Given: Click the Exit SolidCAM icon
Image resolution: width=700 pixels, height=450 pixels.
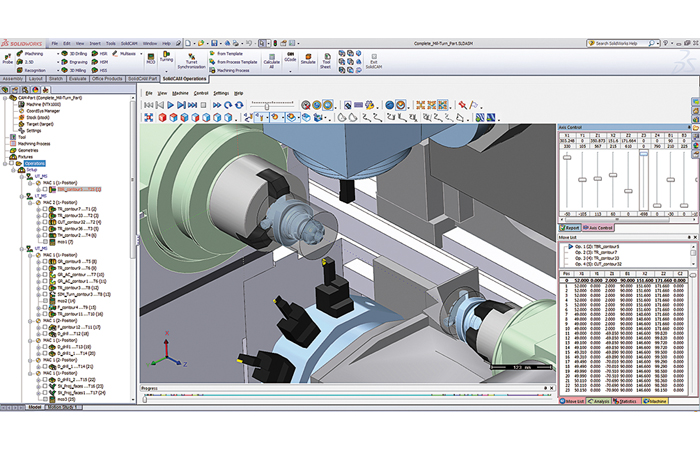Looking at the screenshot, I should pos(374,56).
